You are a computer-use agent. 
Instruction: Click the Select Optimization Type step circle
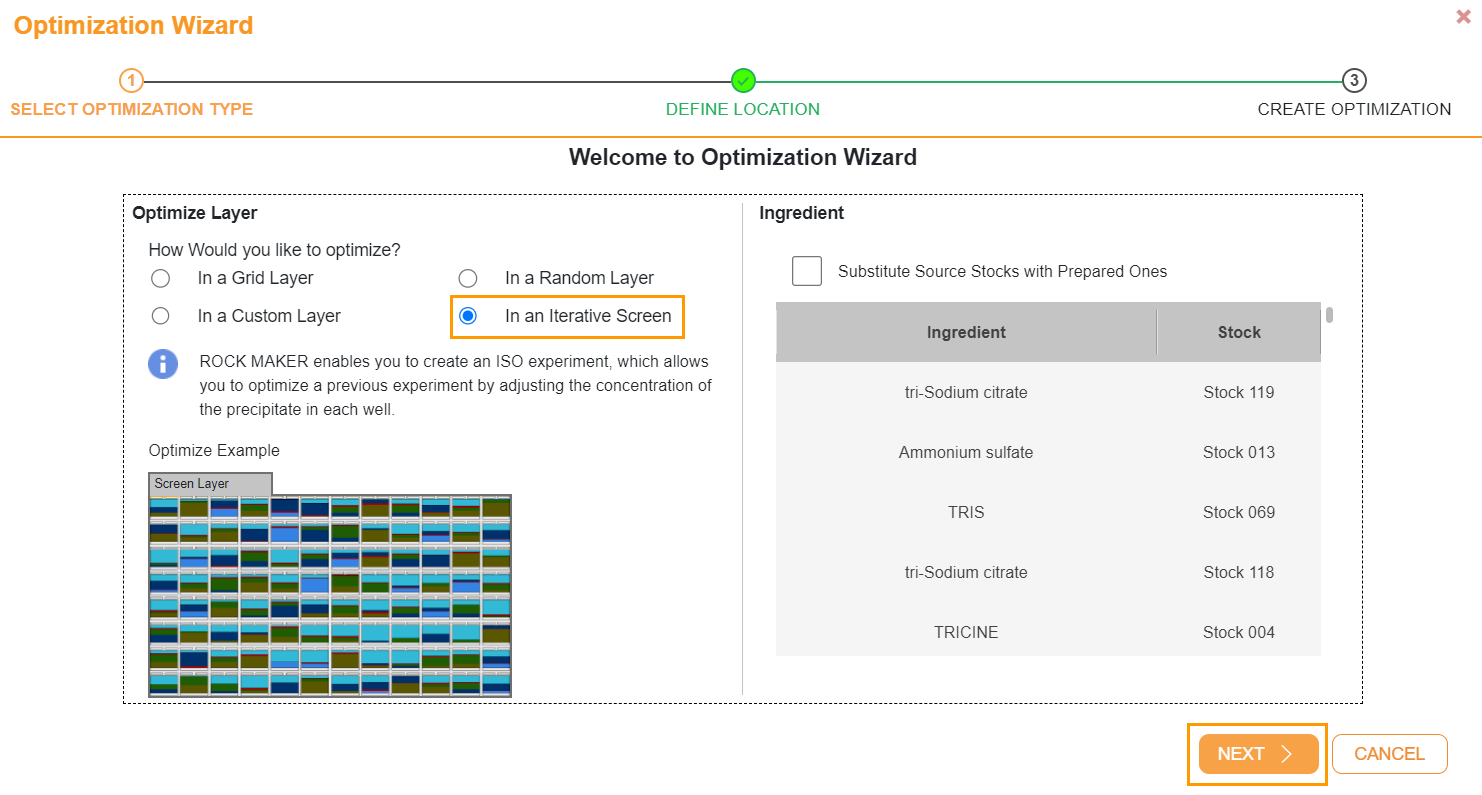pos(131,80)
